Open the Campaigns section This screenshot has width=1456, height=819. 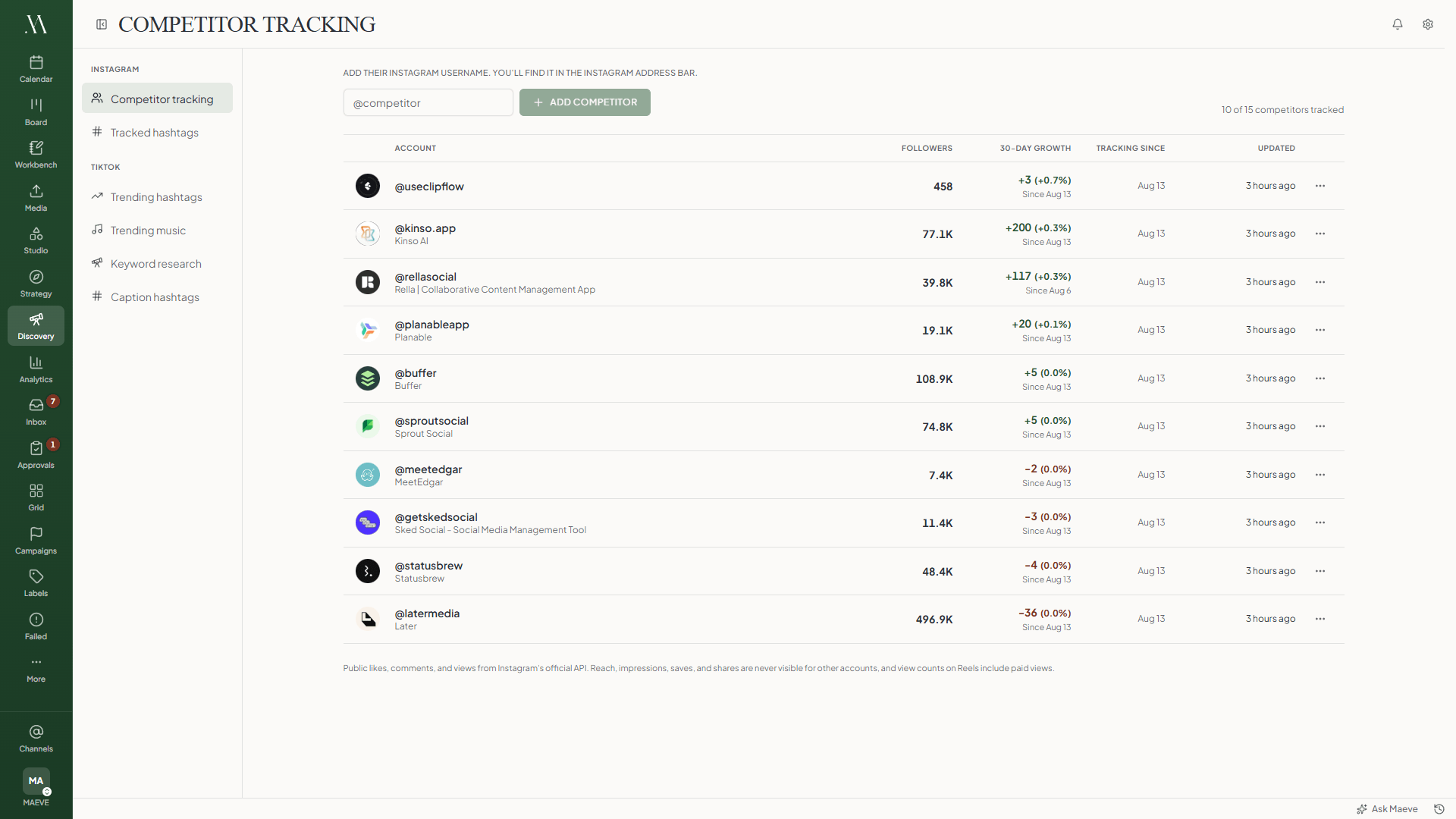36,541
